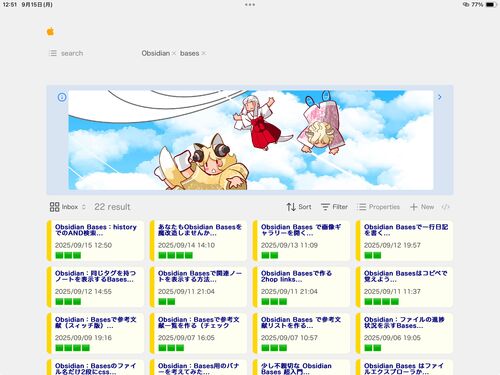Click the date 2025/09/13 11:09
Screen dimensions: 500x375
tap(289, 245)
